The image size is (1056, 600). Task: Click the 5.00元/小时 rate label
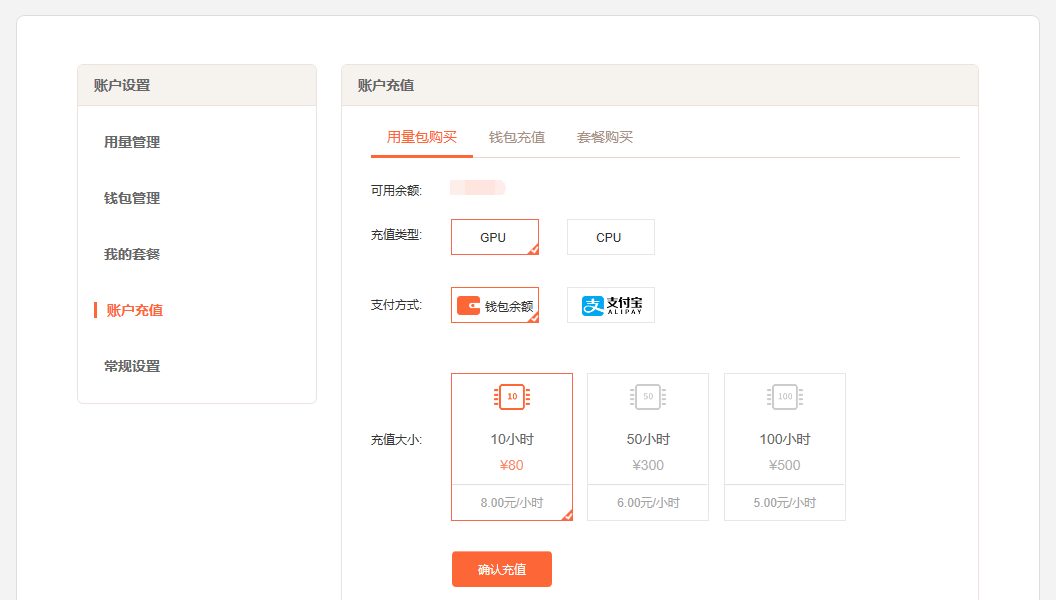(x=785, y=503)
